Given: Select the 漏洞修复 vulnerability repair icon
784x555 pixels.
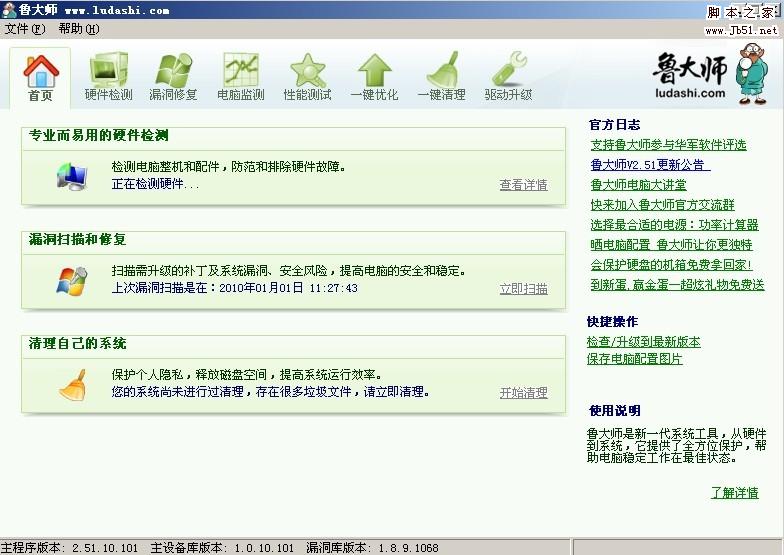Looking at the screenshot, I should pos(173,76).
